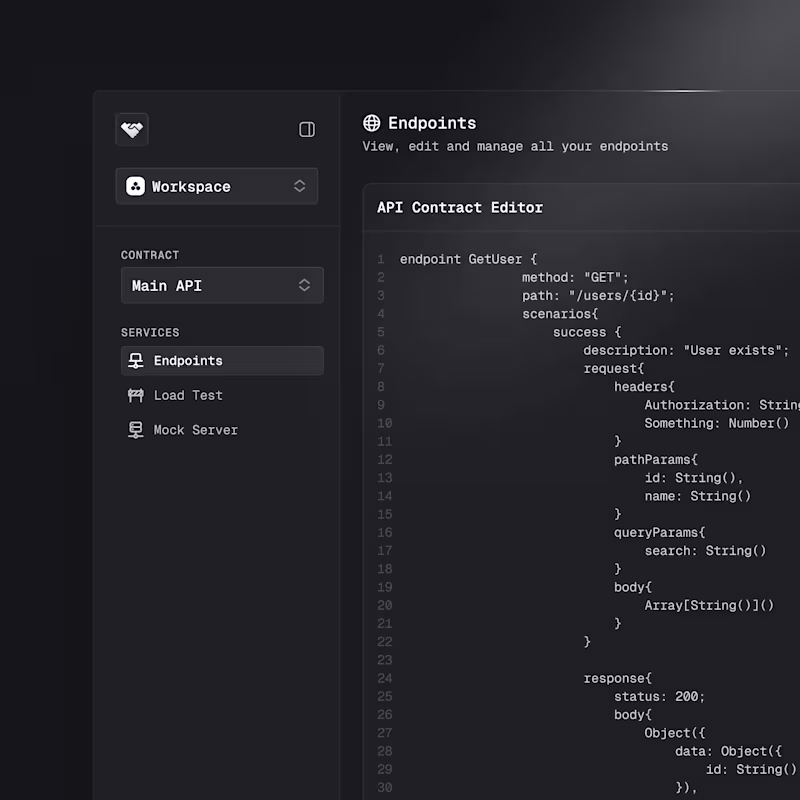This screenshot has width=800, height=800.
Task: Click the Mock Server icon
Action: pos(136,430)
